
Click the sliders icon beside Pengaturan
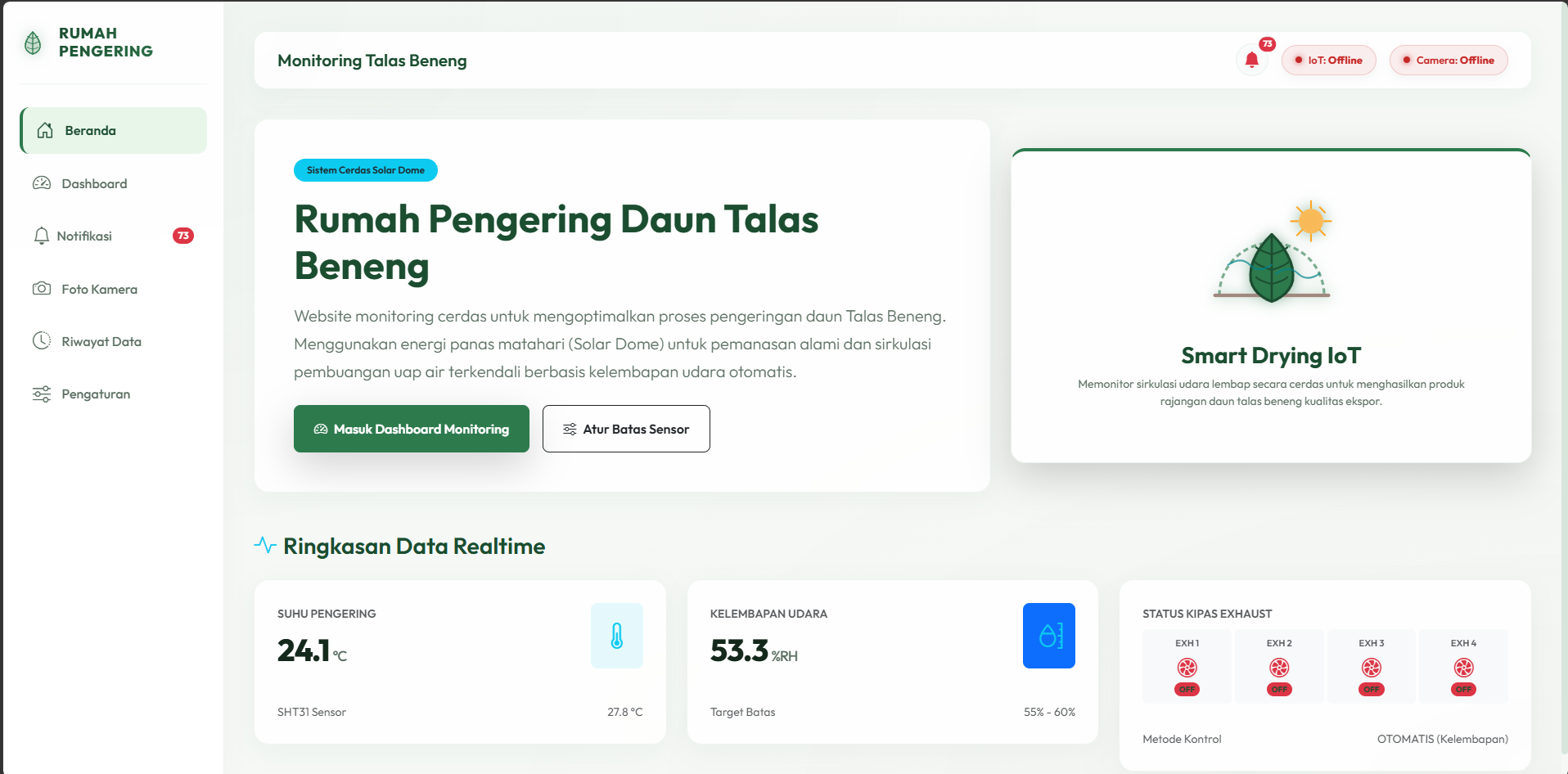(x=42, y=394)
